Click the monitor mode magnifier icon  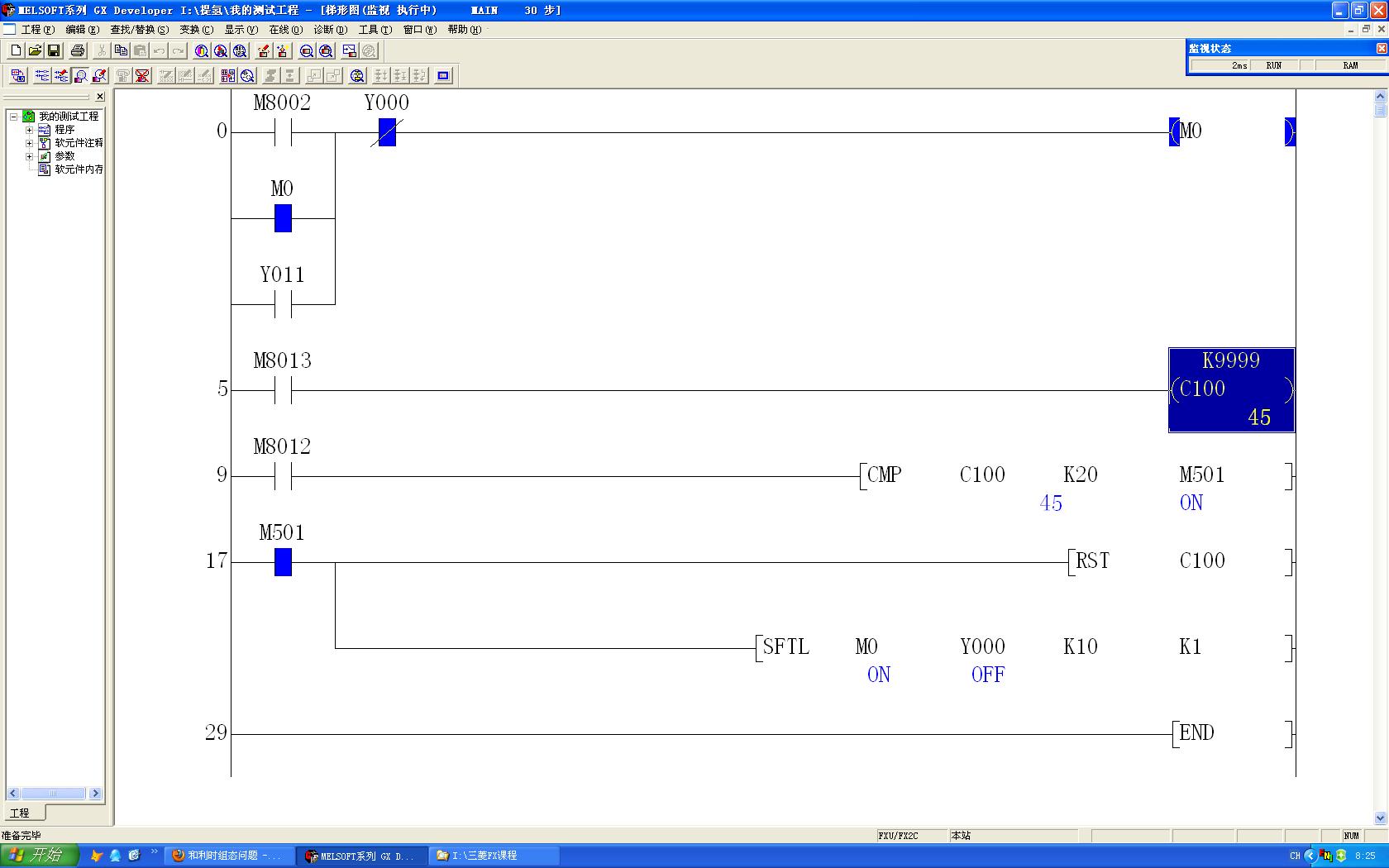click(x=80, y=76)
